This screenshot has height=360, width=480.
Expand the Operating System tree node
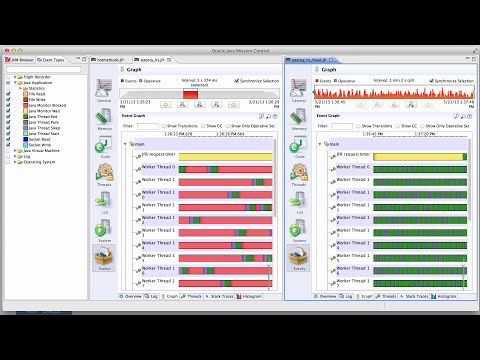point(15,162)
